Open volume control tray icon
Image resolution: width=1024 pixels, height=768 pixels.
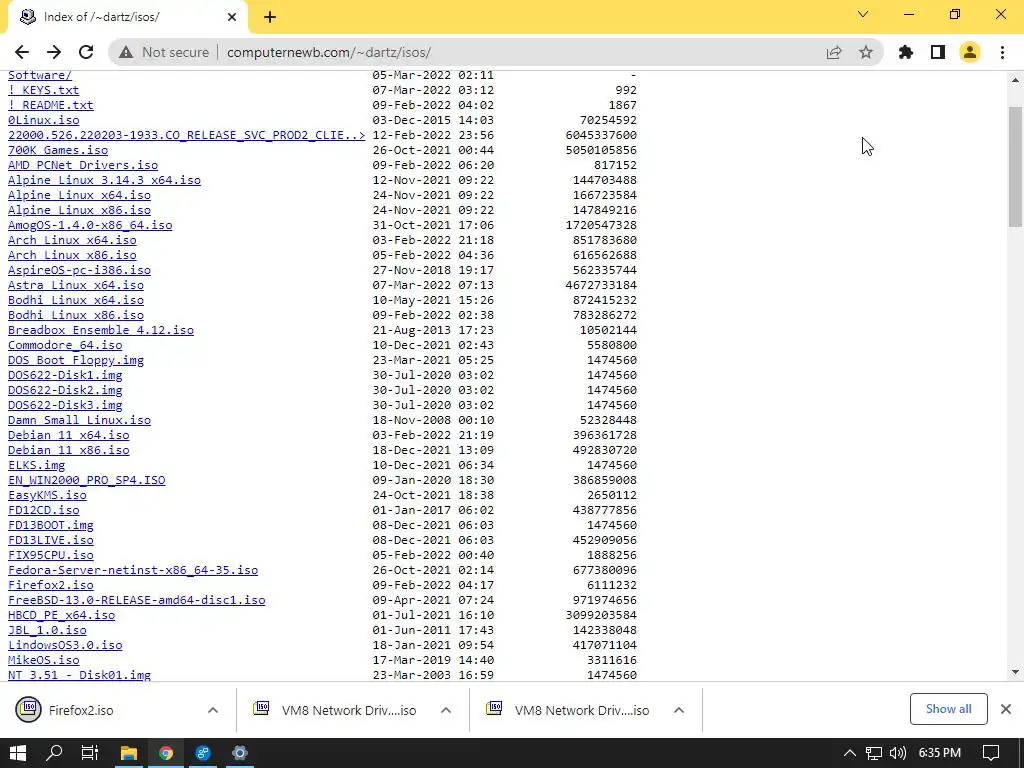pyautogui.click(x=897, y=753)
